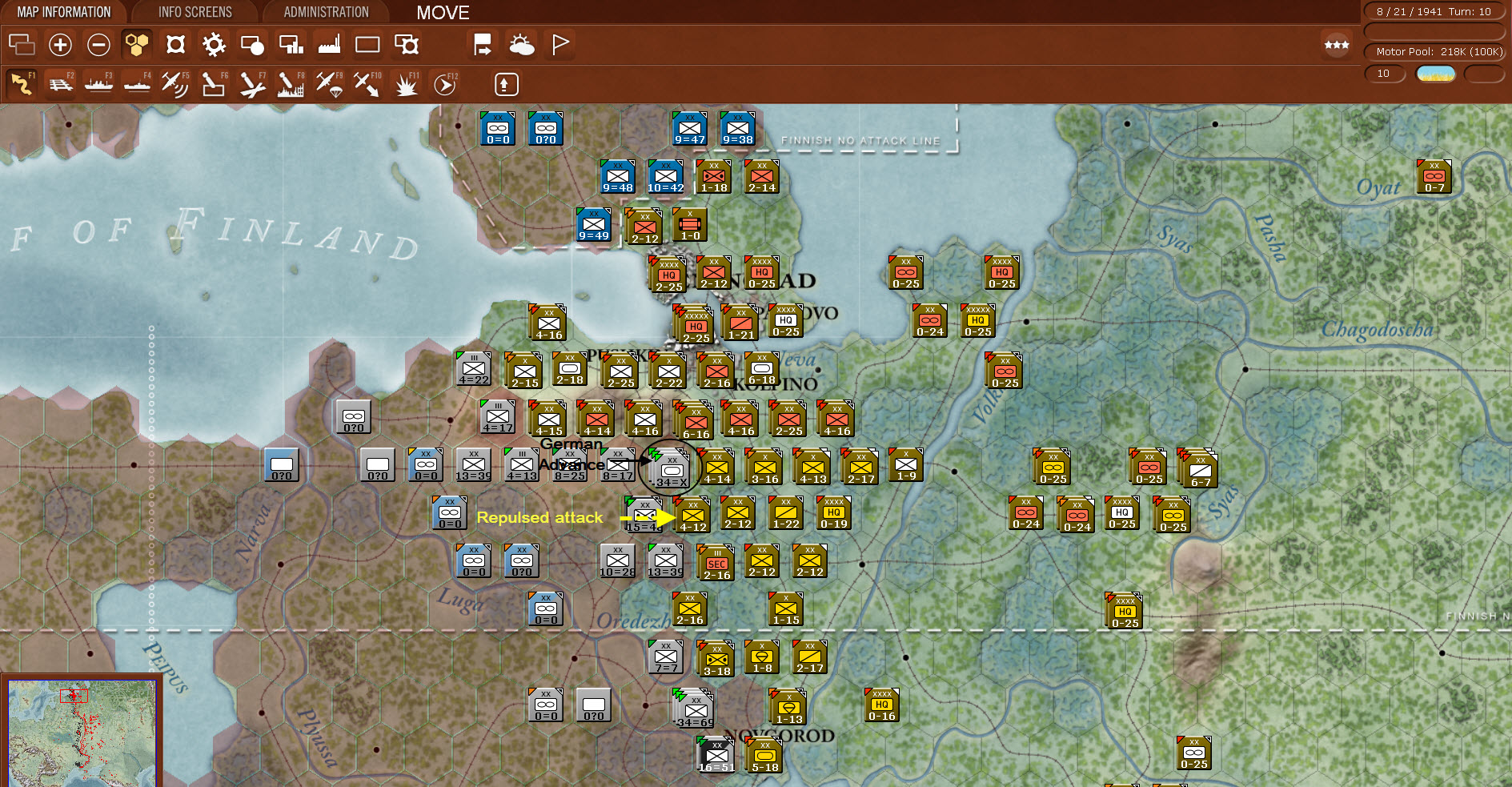This screenshot has width=1512, height=787.
Task: Select the German unit labeled 4=22
Action: tap(473, 369)
